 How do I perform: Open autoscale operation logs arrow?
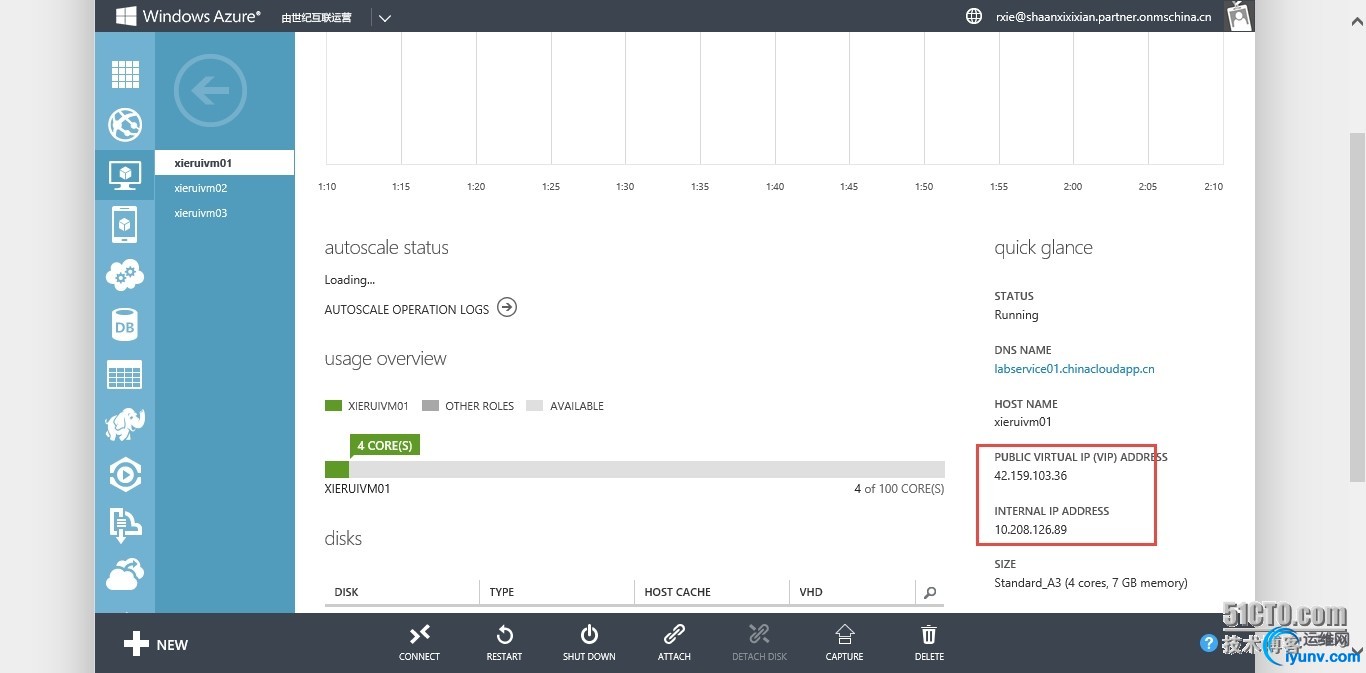click(507, 307)
